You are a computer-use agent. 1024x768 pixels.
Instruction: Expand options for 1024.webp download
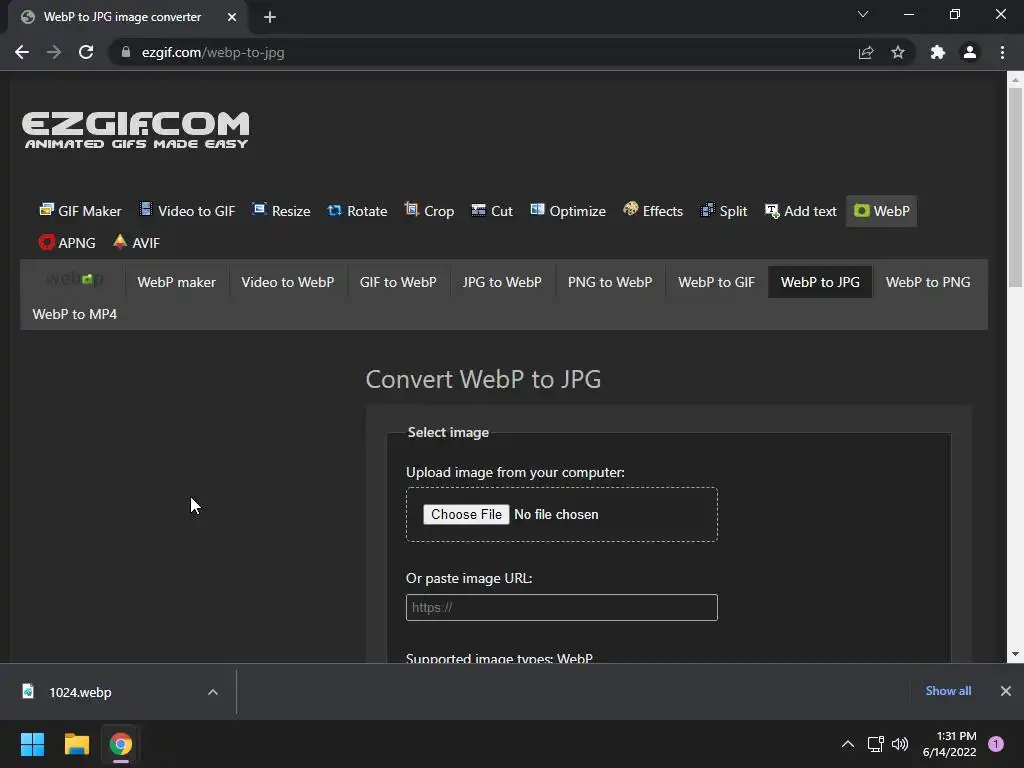click(213, 692)
